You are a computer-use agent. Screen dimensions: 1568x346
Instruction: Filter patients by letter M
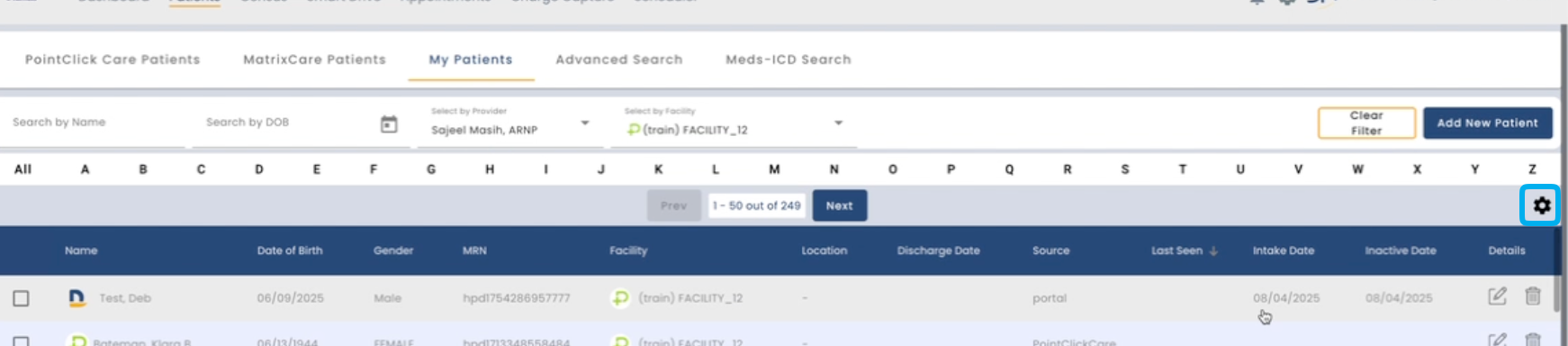774,169
